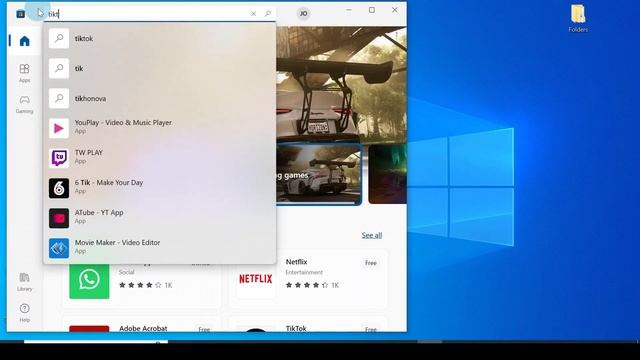Open the Gaming section in the sidebar
The height and width of the screenshot is (360, 640).
click(x=24, y=104)
